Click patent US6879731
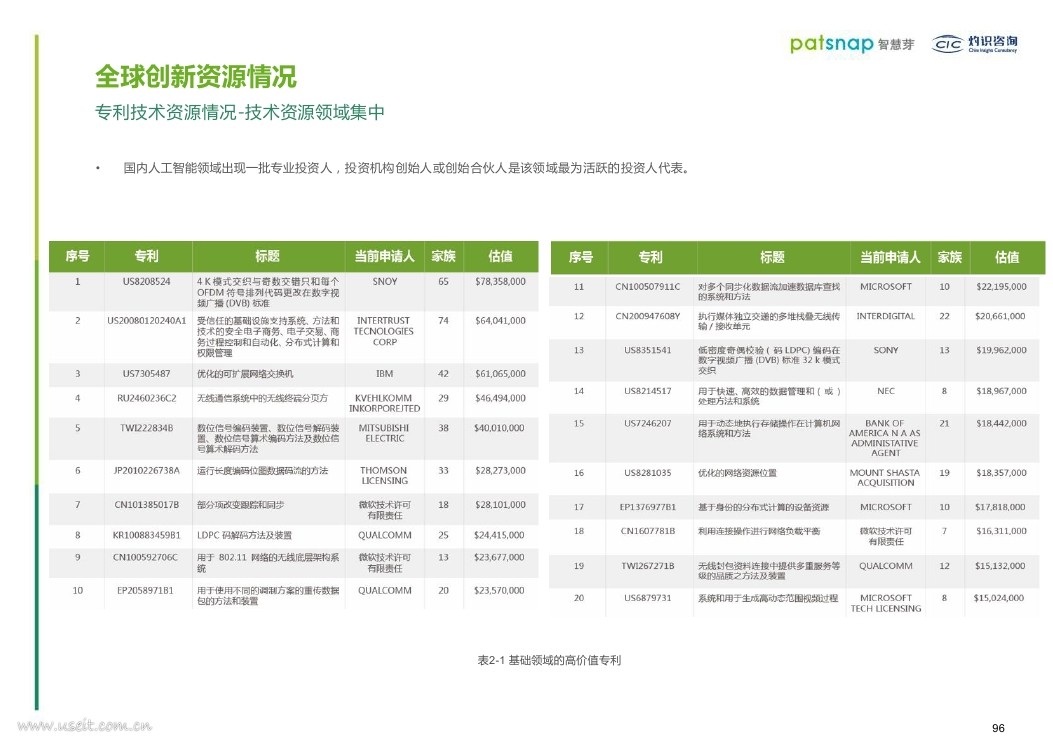1053x744 pixels. coord(647,598)
